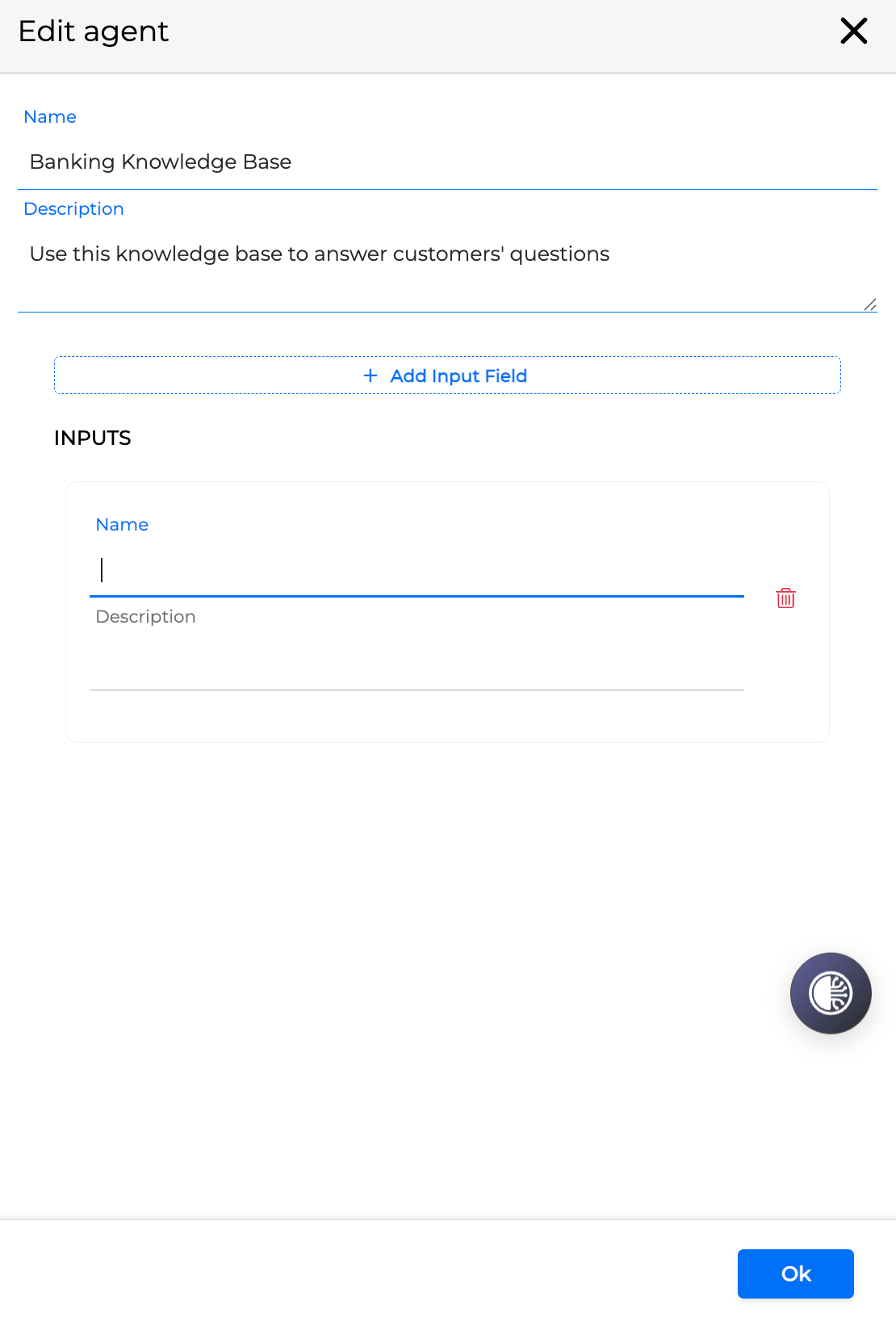Viewport: 896px width, 1326px height.
Task: Delete the input field with trash icon
Action: pos(785,598)
